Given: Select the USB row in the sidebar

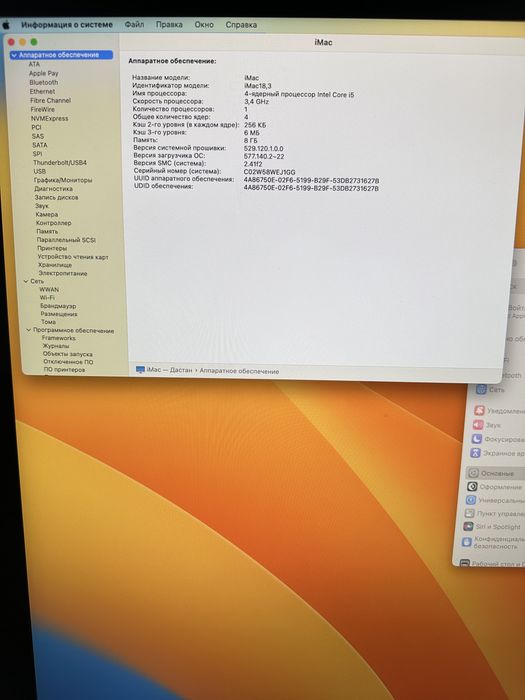Looking at the screenshot, I should point(40,171).
